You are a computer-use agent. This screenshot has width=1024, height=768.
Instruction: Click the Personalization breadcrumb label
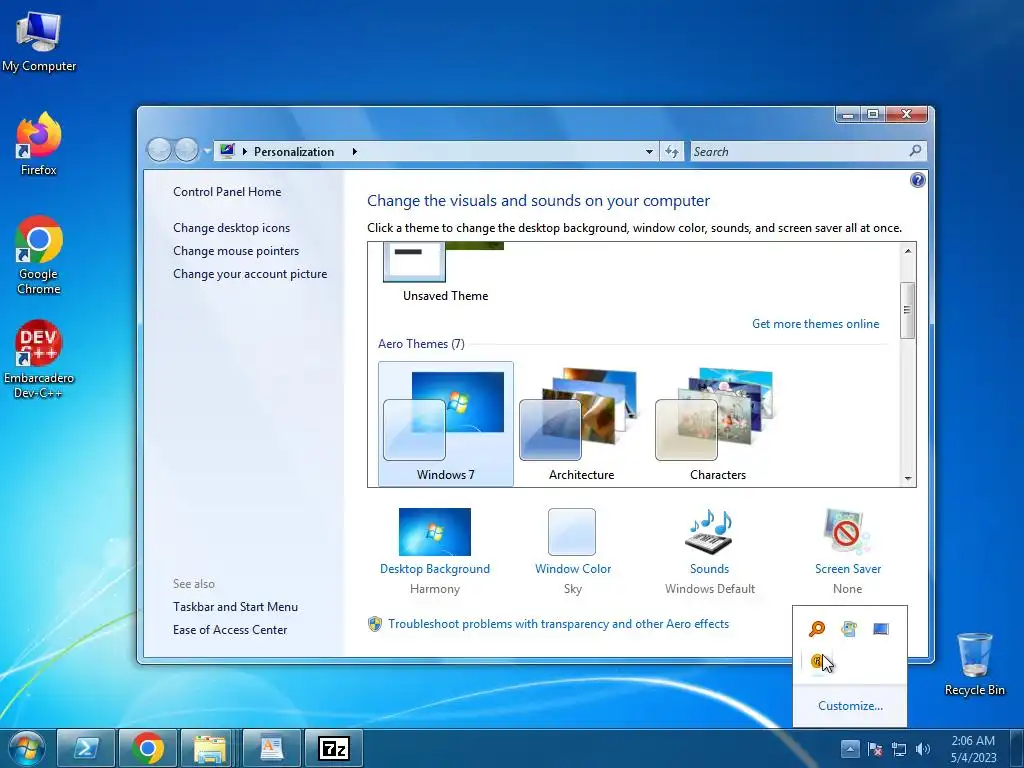[x=293, y=152]
